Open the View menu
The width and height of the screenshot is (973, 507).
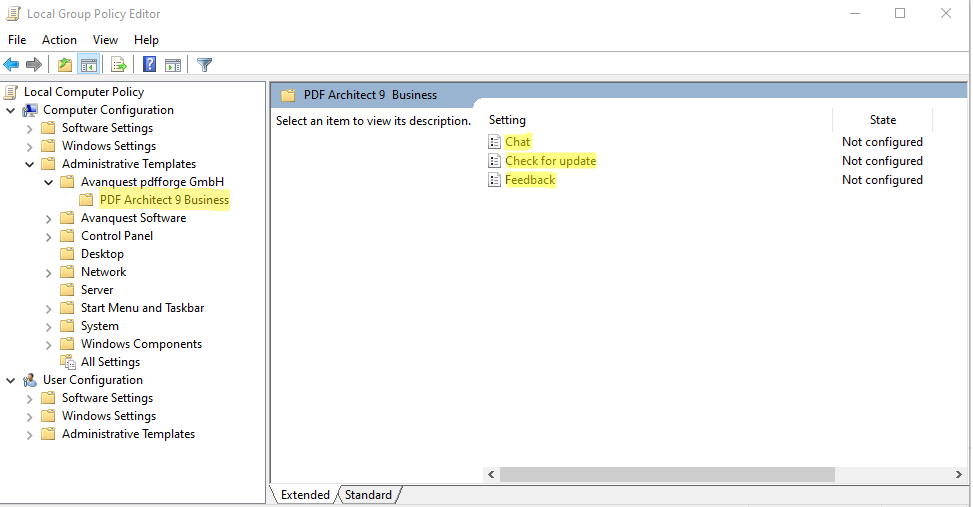[x=105, y=40]
